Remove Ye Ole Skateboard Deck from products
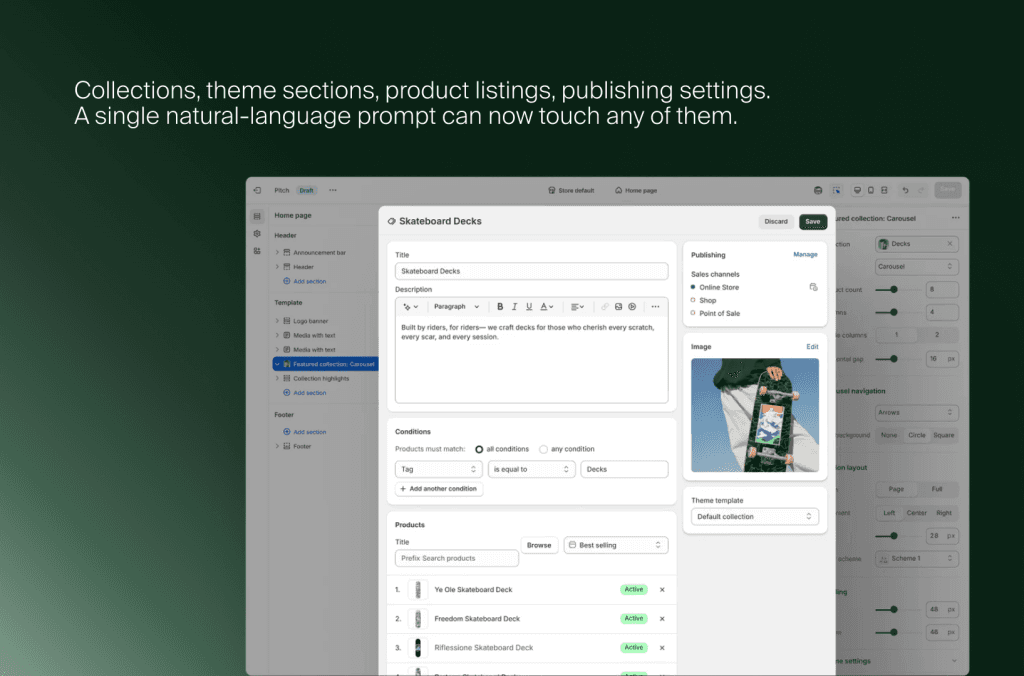The image size is (1024, 676). coord(662,590)
